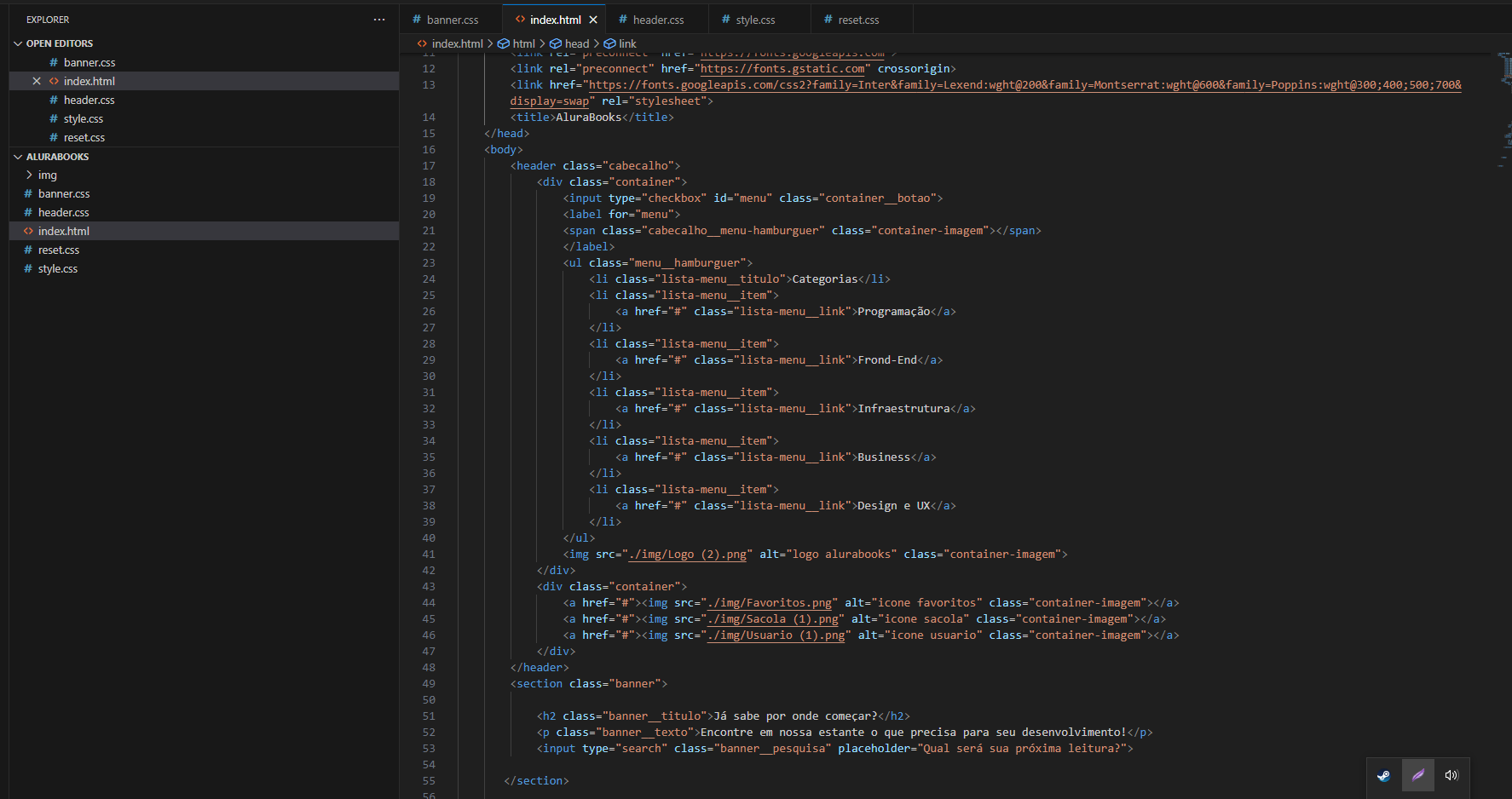Click hash icon of banner.css in ALURABOOKS folder
The width and height of the screenshot is (1512, 799).
[28, 193]
